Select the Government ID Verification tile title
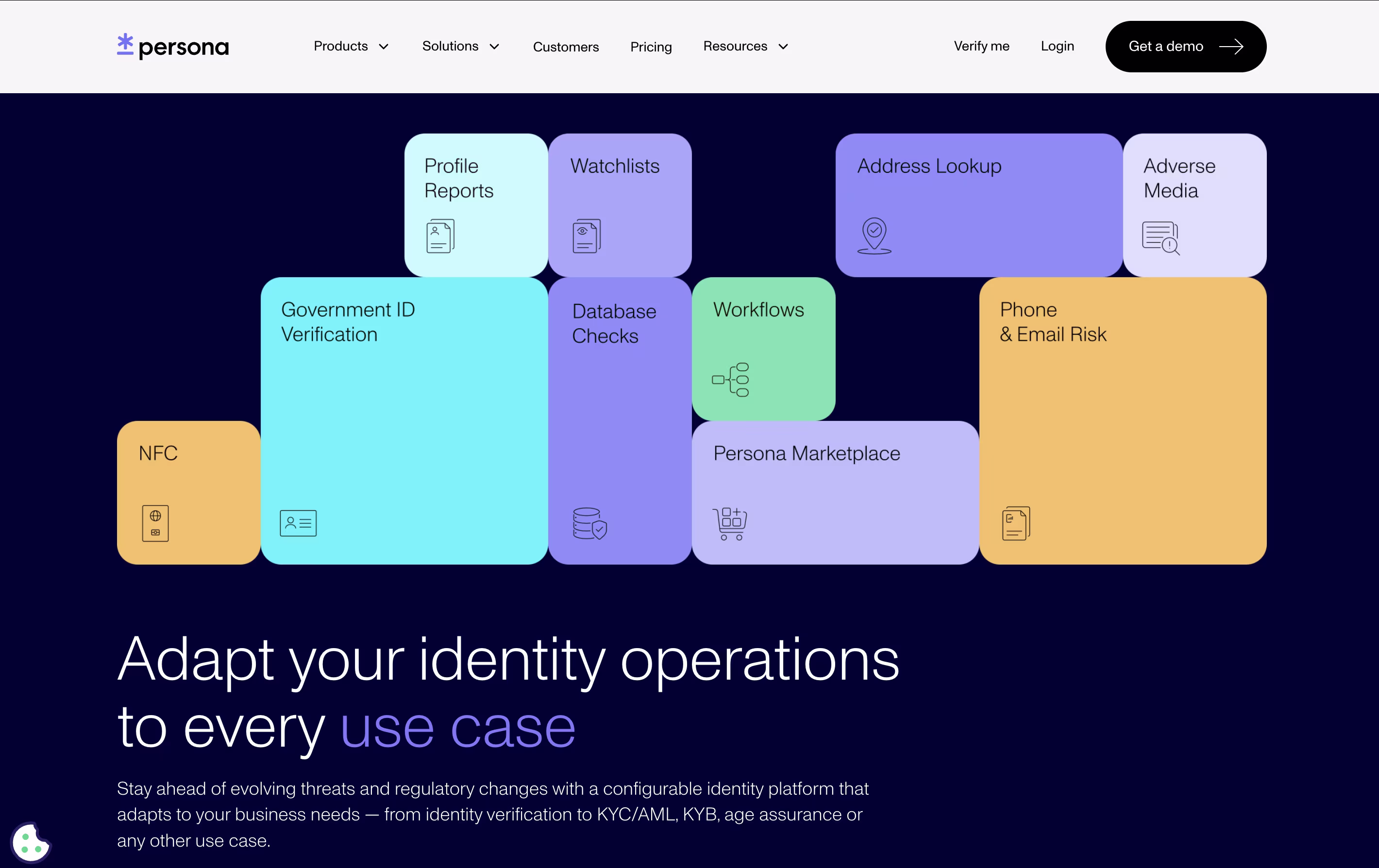This screenshot has width=1379, height=868. click(348, 322)
